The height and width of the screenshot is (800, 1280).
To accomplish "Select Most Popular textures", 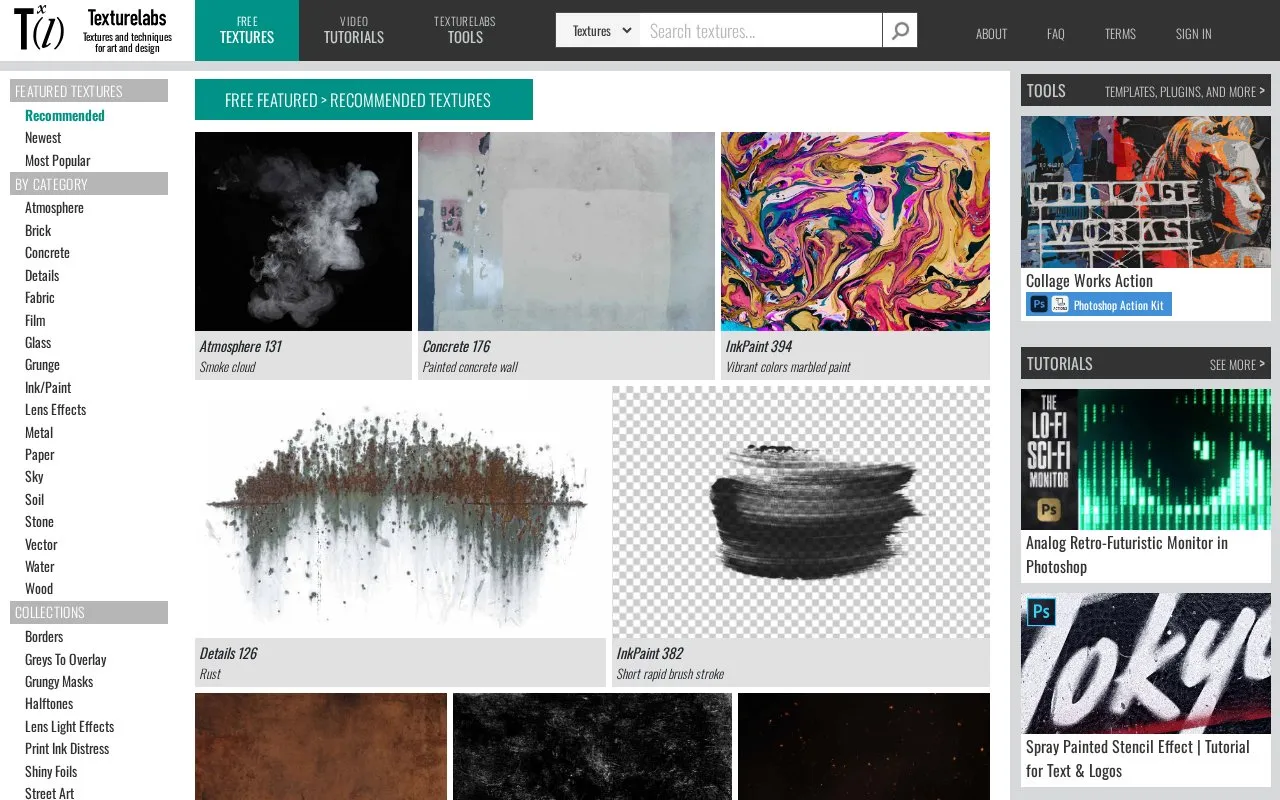I will (57, 161).
